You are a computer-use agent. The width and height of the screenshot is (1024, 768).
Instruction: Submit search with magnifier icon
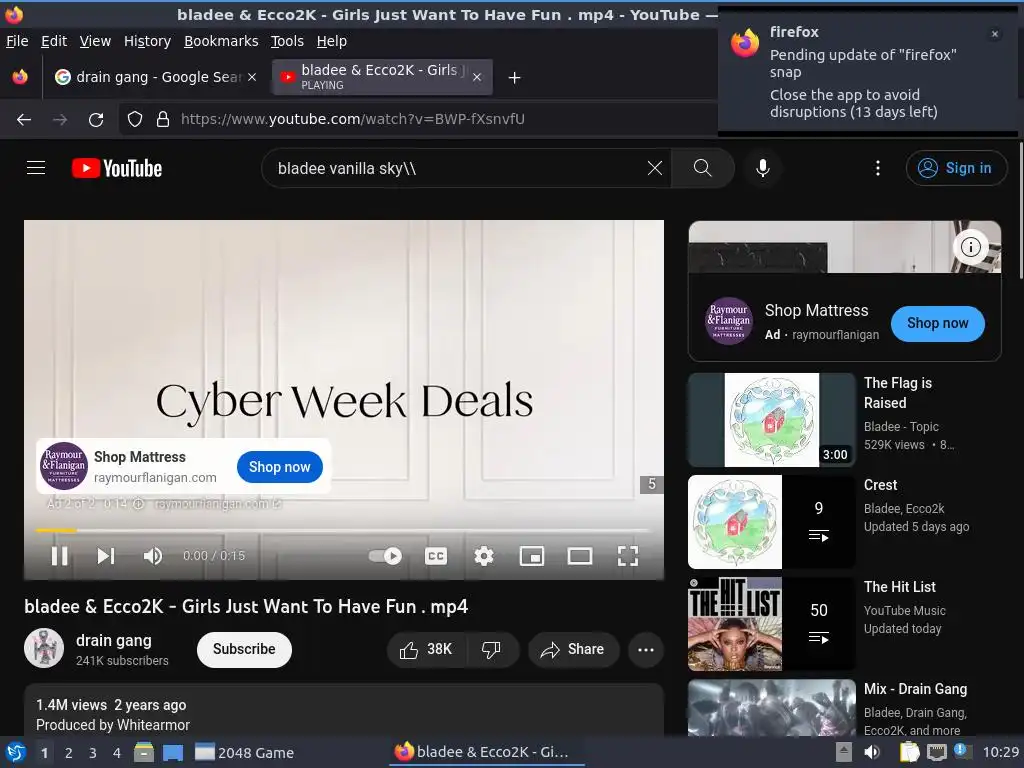coord(703,168)
